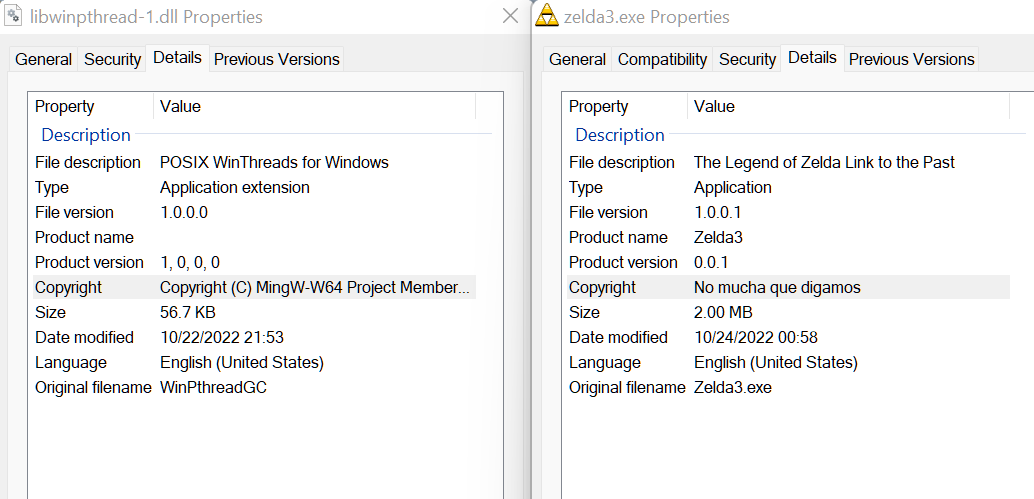Collapse the Description group in libwinpthread details

pos(86,135)
